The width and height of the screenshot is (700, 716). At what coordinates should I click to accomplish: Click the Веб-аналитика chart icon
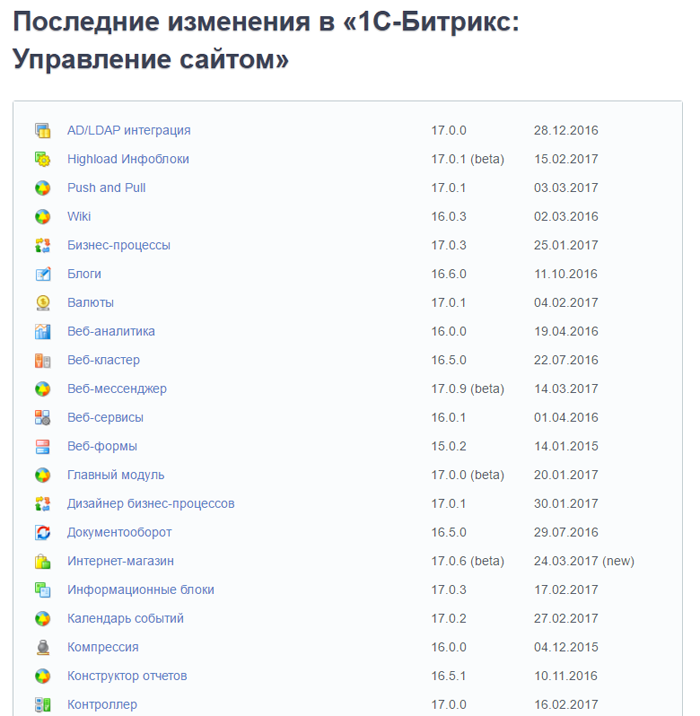point(43,332)
